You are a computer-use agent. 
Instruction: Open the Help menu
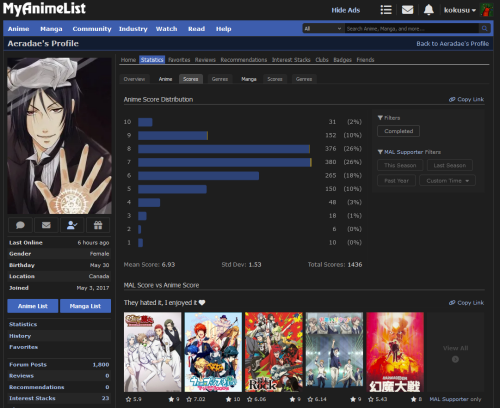tap(224, 29)
